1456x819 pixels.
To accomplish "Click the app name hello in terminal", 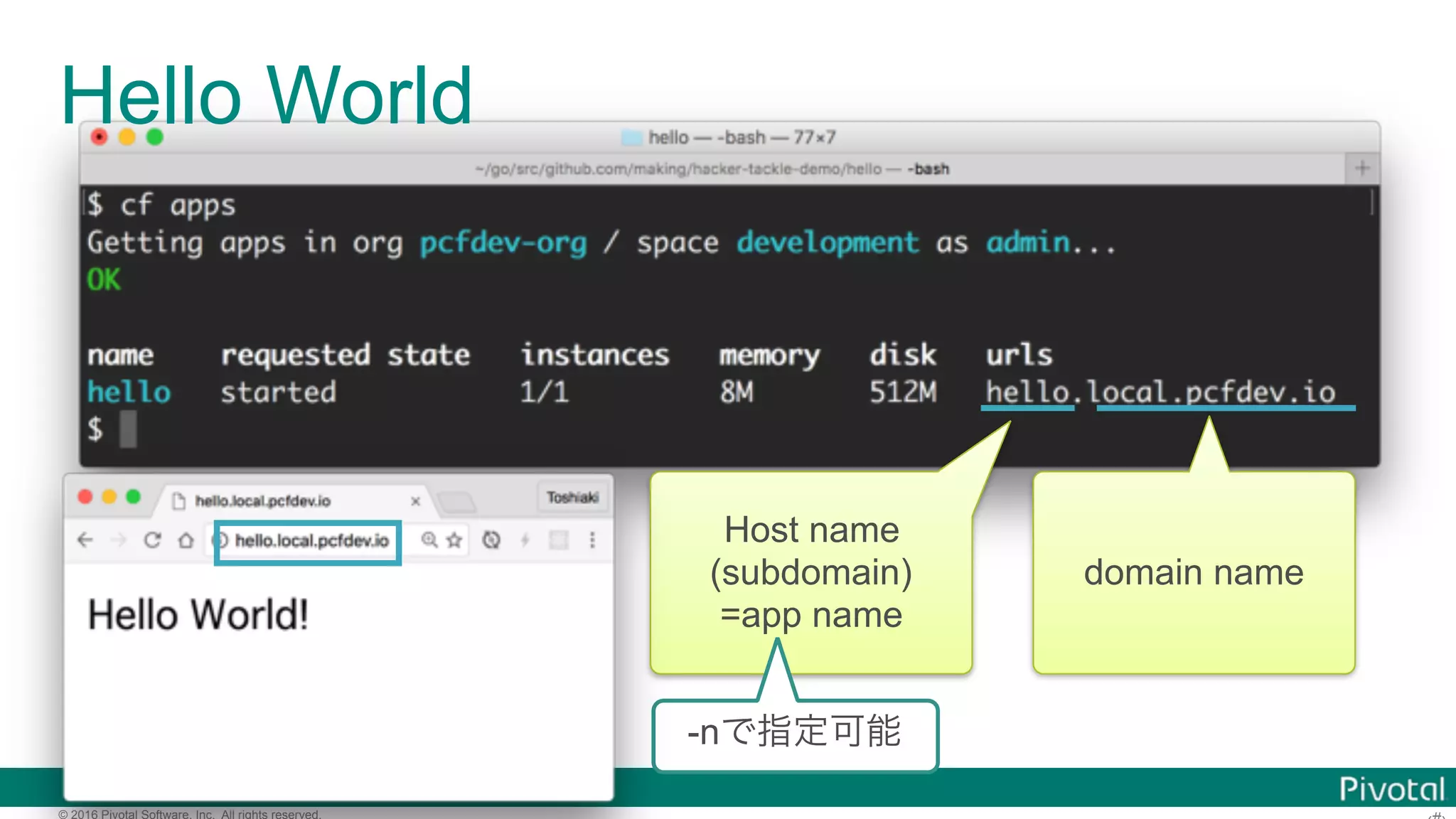I will (x=129, y=392).
